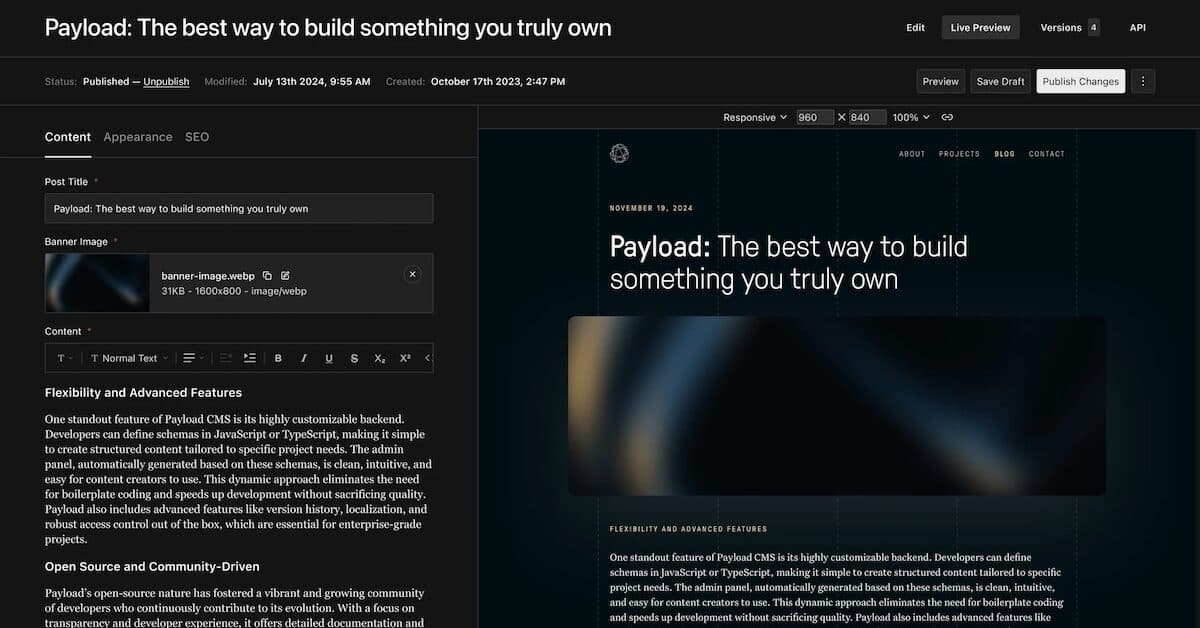1200x628 pixels.
Task: Open the edit icon next to banner-image.webp
Action: 285,275
